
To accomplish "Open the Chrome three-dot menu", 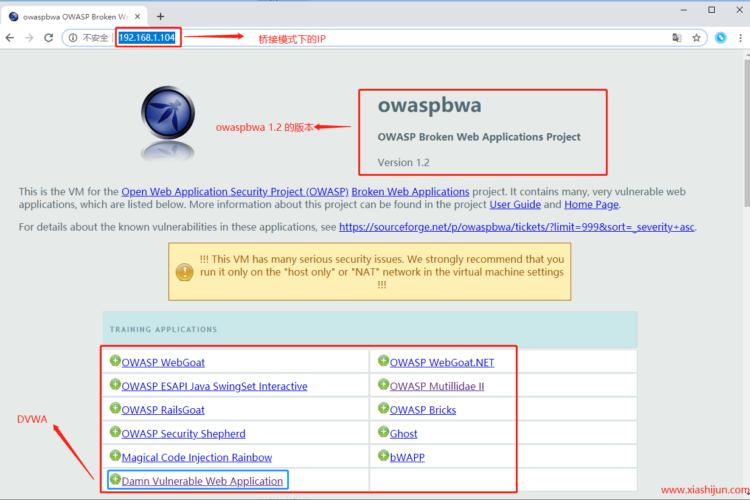I will [740, 38].
